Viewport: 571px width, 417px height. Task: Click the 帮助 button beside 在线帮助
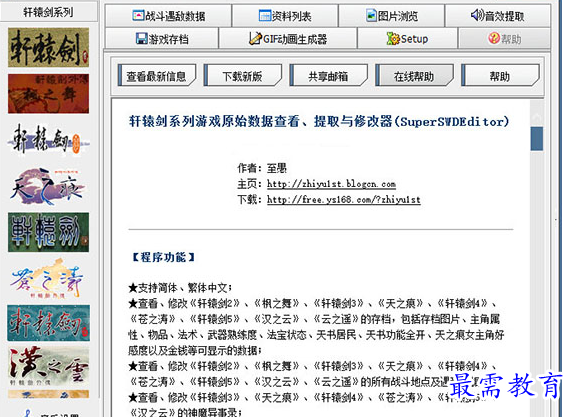pos(500,75)
